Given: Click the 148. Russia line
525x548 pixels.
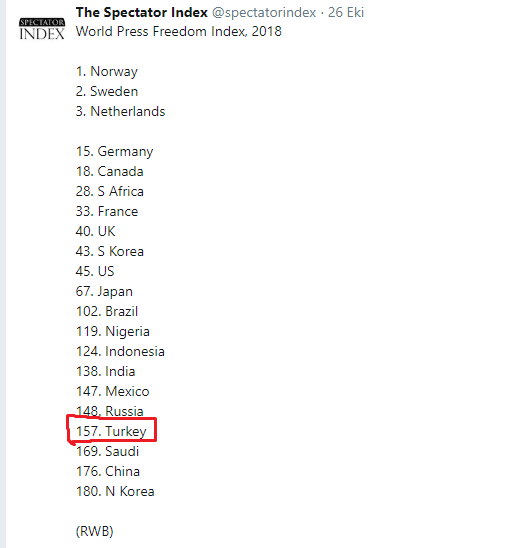Looking at the screenshot, I should [x=109, y=411].
